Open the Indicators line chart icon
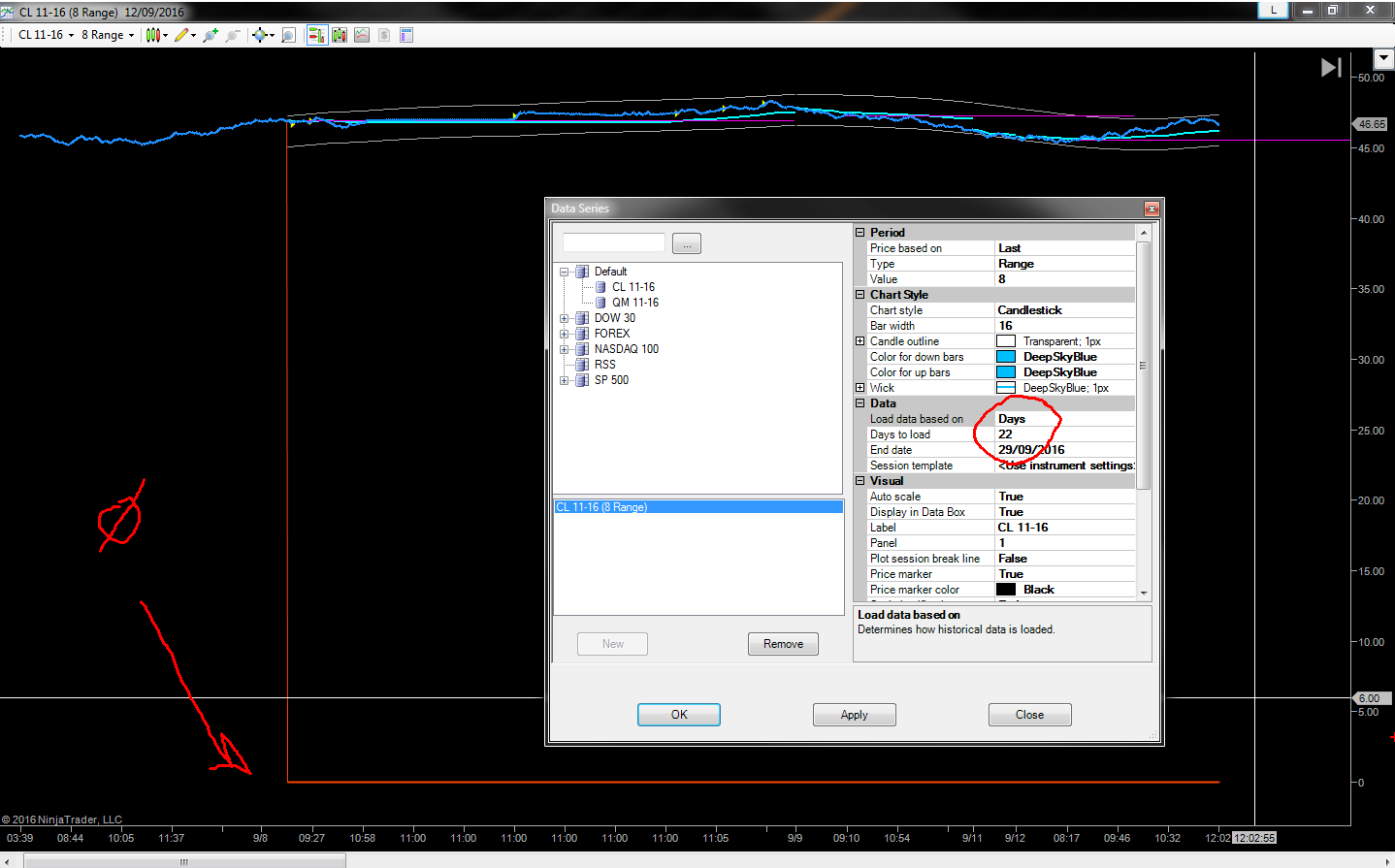This screenshot has height=868, width=1395. click(362, 35)
